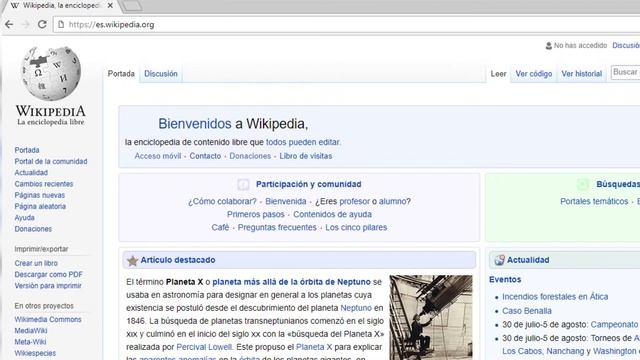Click Artículo destacado heading link

[178, 260]
